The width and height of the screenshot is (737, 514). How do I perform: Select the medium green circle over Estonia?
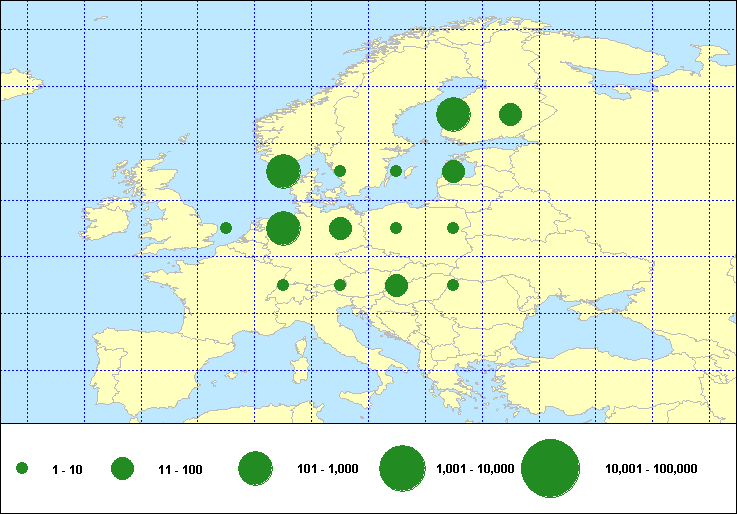tap(453, 171)
